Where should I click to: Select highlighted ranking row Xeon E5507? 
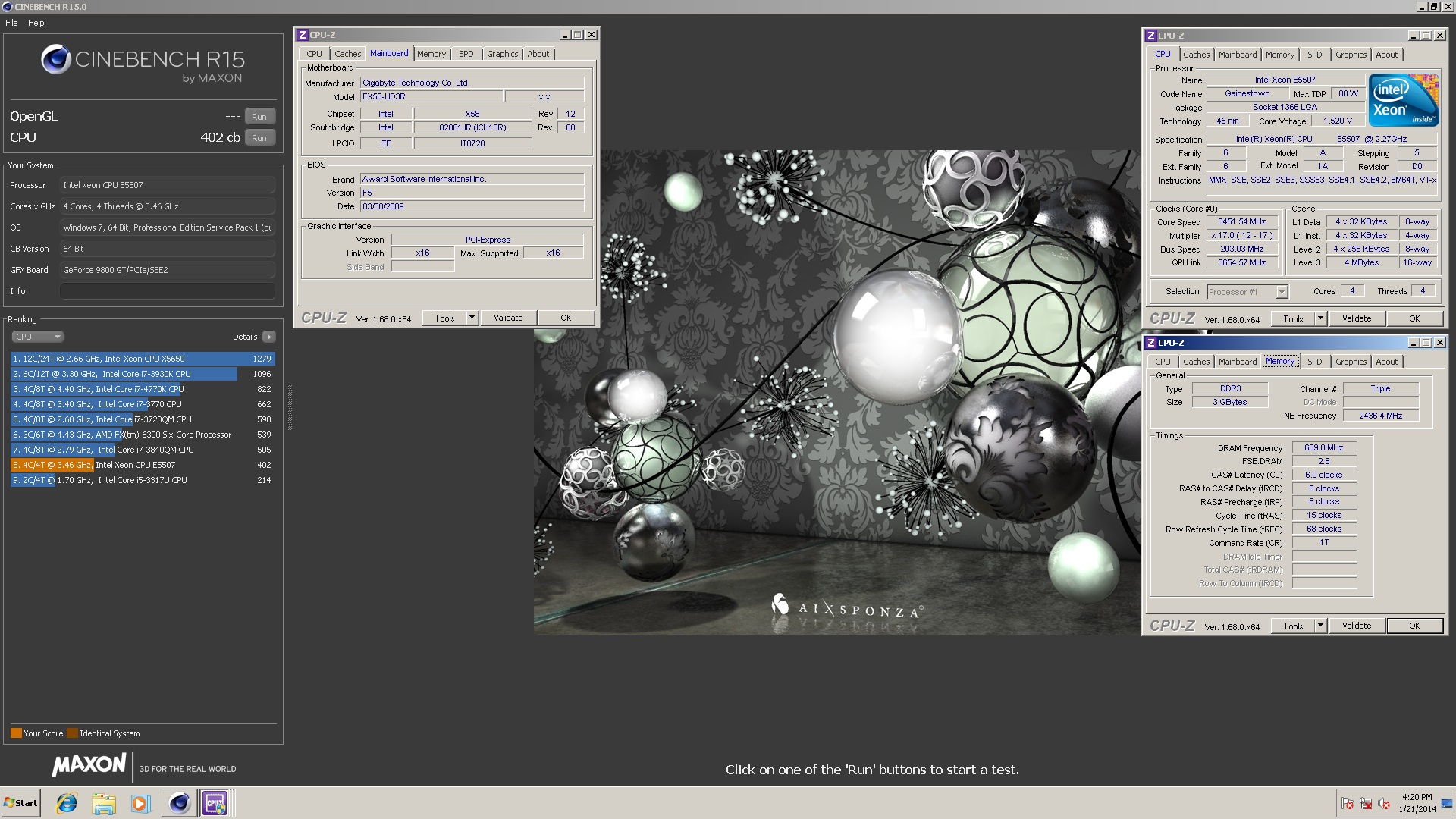[143, 465]
